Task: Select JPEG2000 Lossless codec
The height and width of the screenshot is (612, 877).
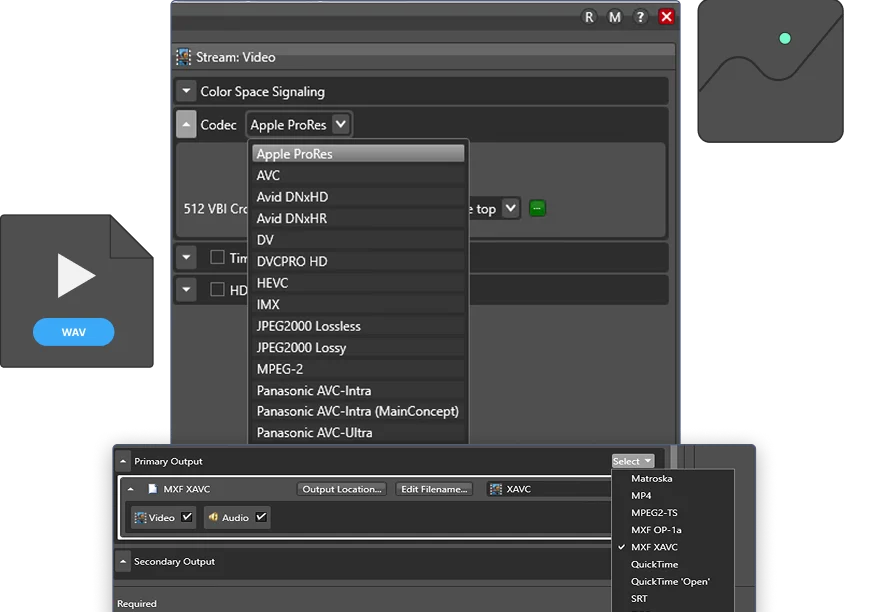Action: [358, 326]
